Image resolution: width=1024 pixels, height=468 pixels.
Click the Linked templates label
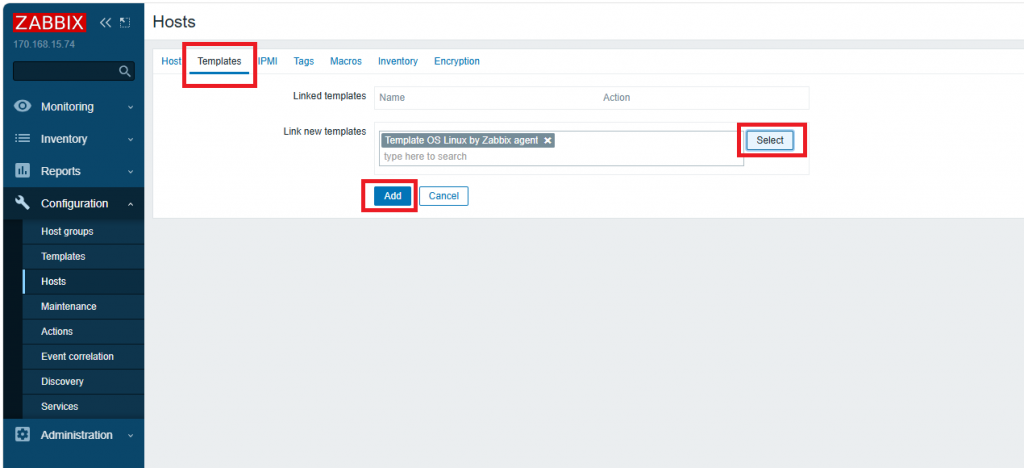pos(330,96)
